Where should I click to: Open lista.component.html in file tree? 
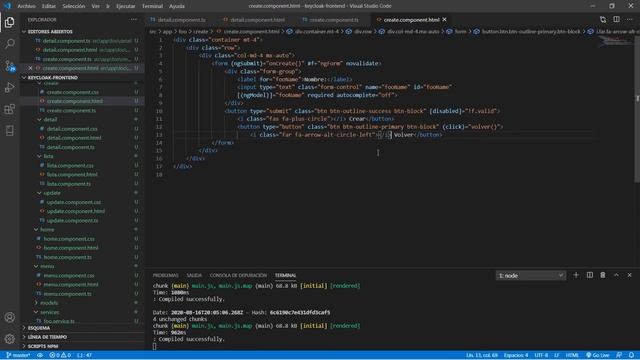(72, 174)
